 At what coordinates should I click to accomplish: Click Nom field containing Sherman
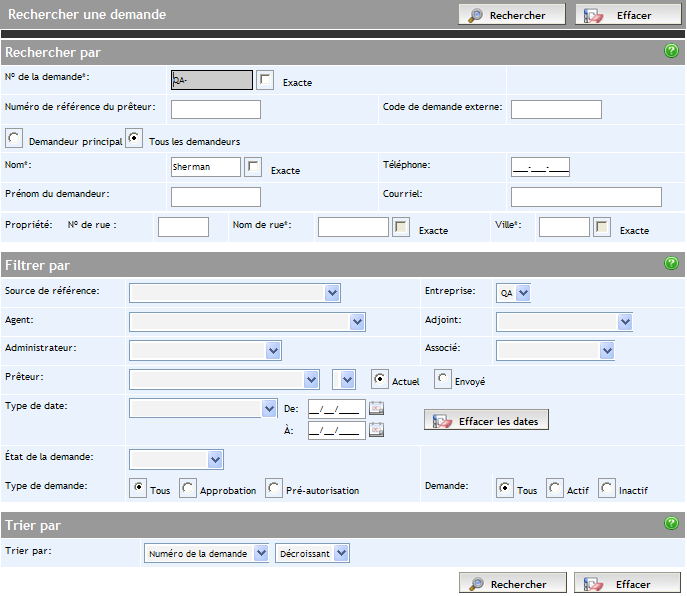205,167
